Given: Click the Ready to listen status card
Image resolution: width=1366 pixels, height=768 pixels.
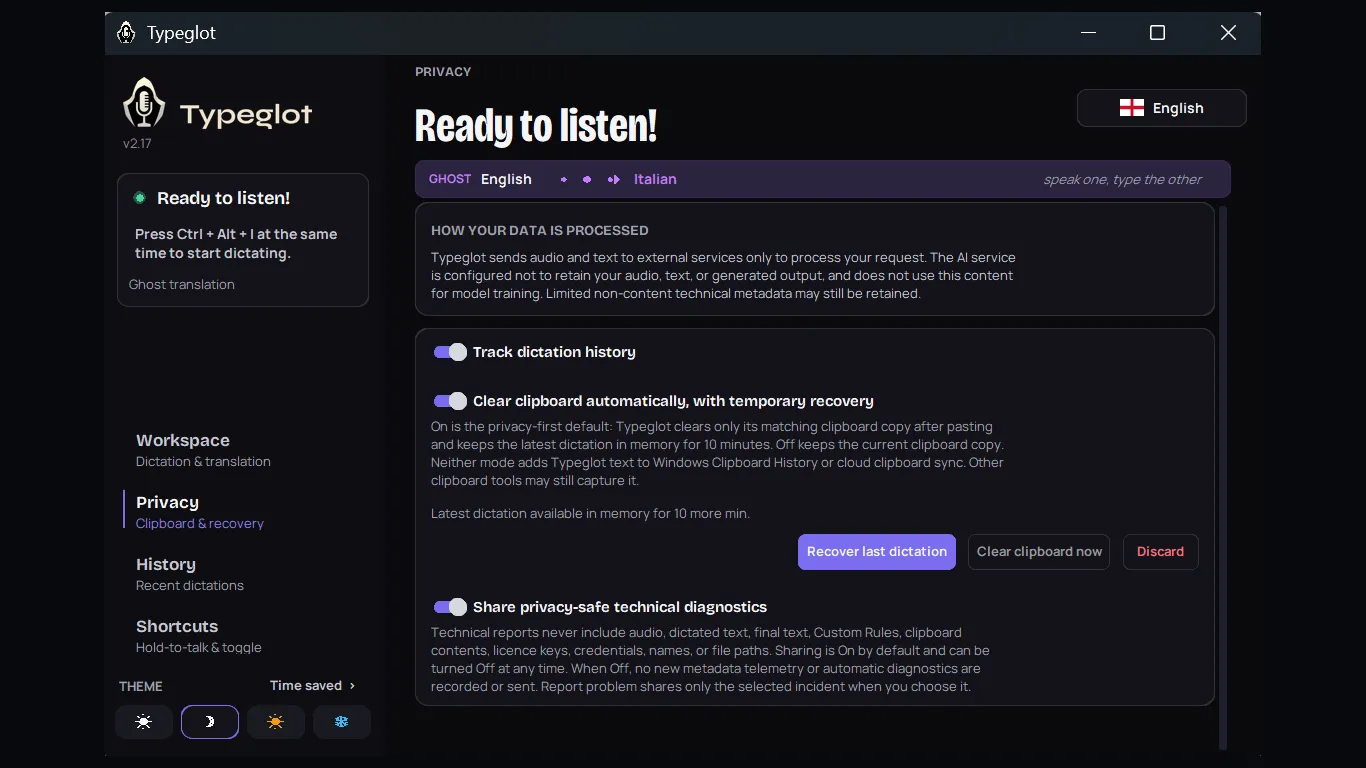Looking at the screenshot, I should [243, 240].
